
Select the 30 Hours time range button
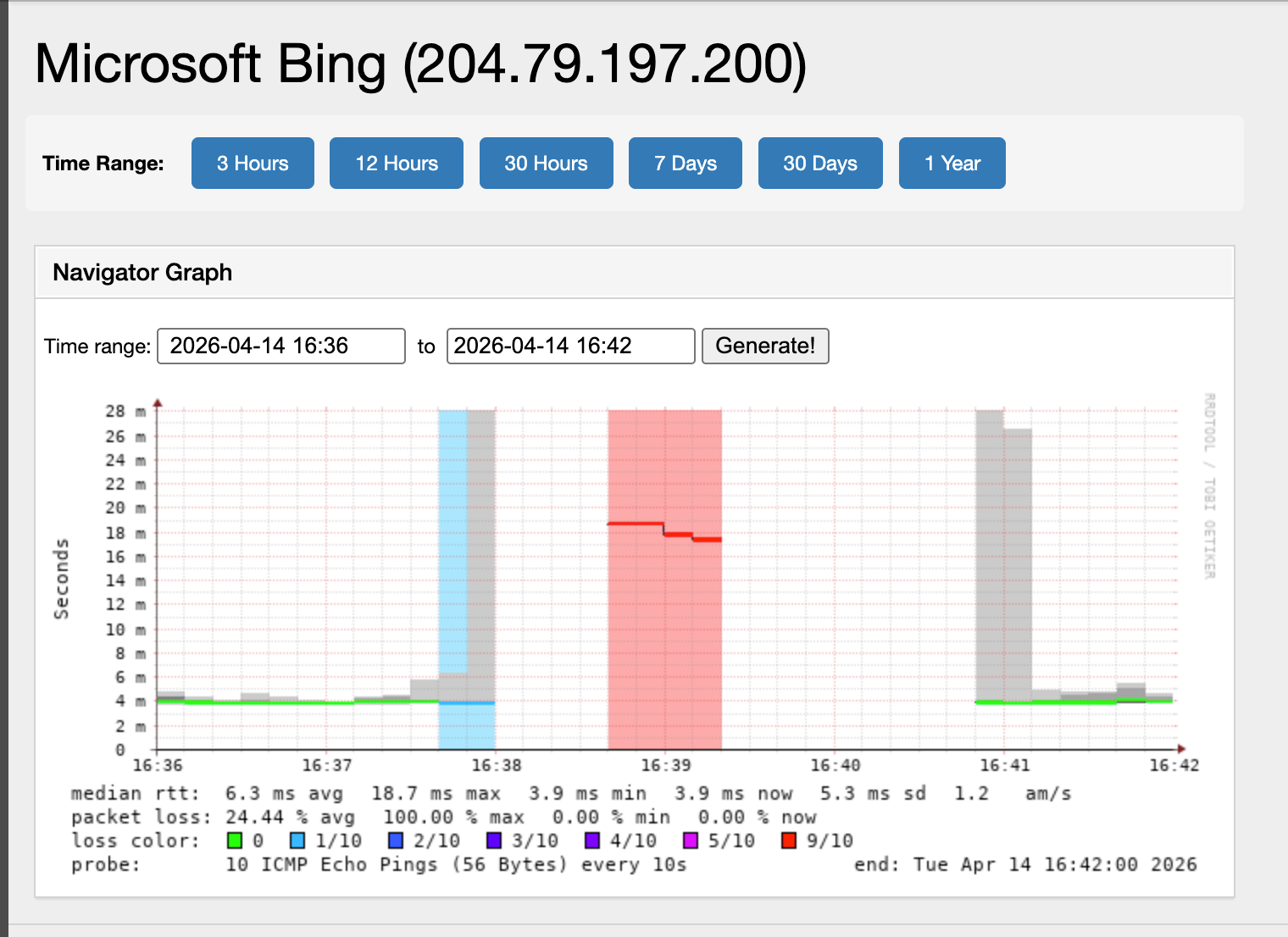click(x=546, y=163)
